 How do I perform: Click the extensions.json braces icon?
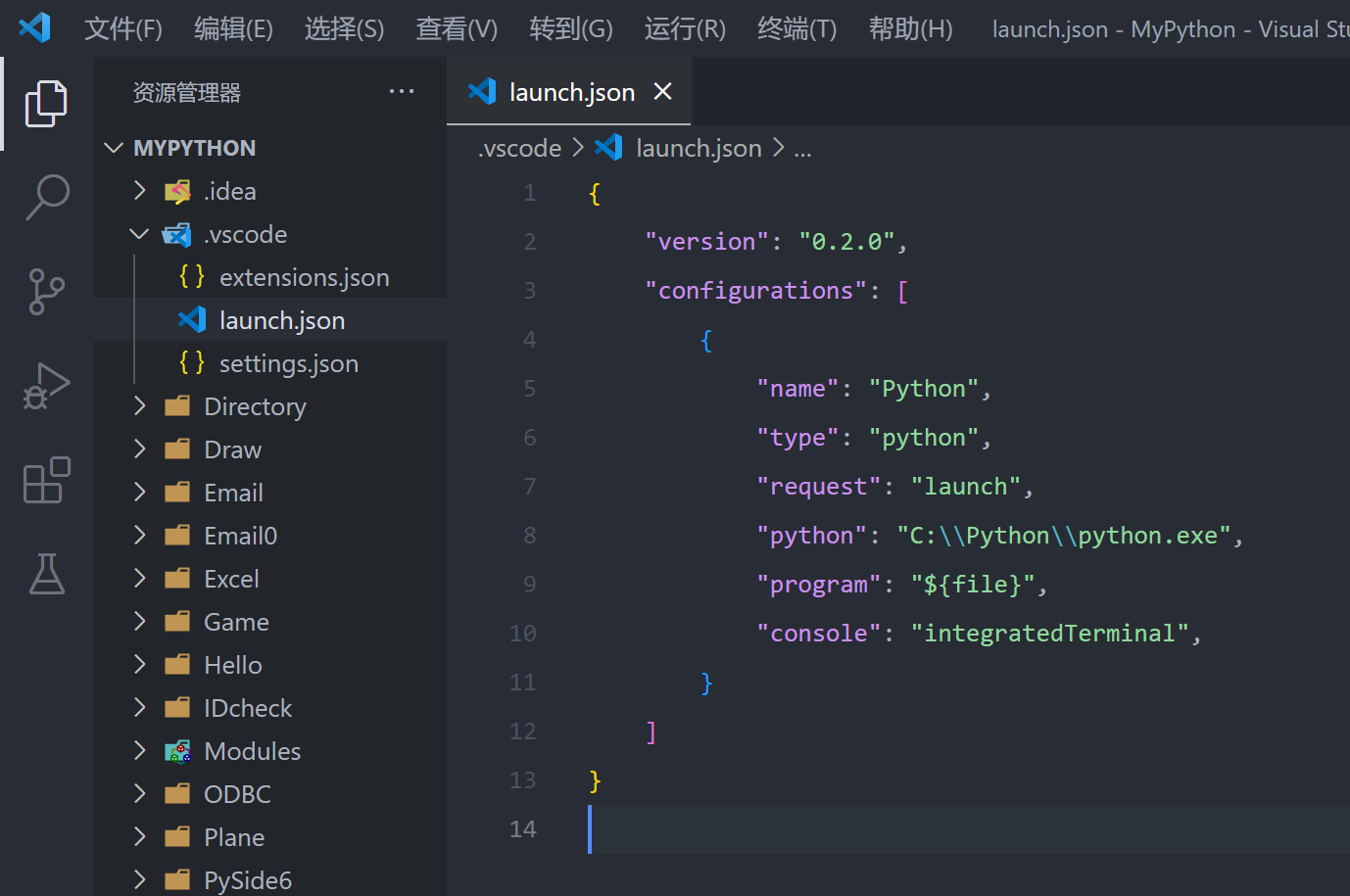(192, 277)
